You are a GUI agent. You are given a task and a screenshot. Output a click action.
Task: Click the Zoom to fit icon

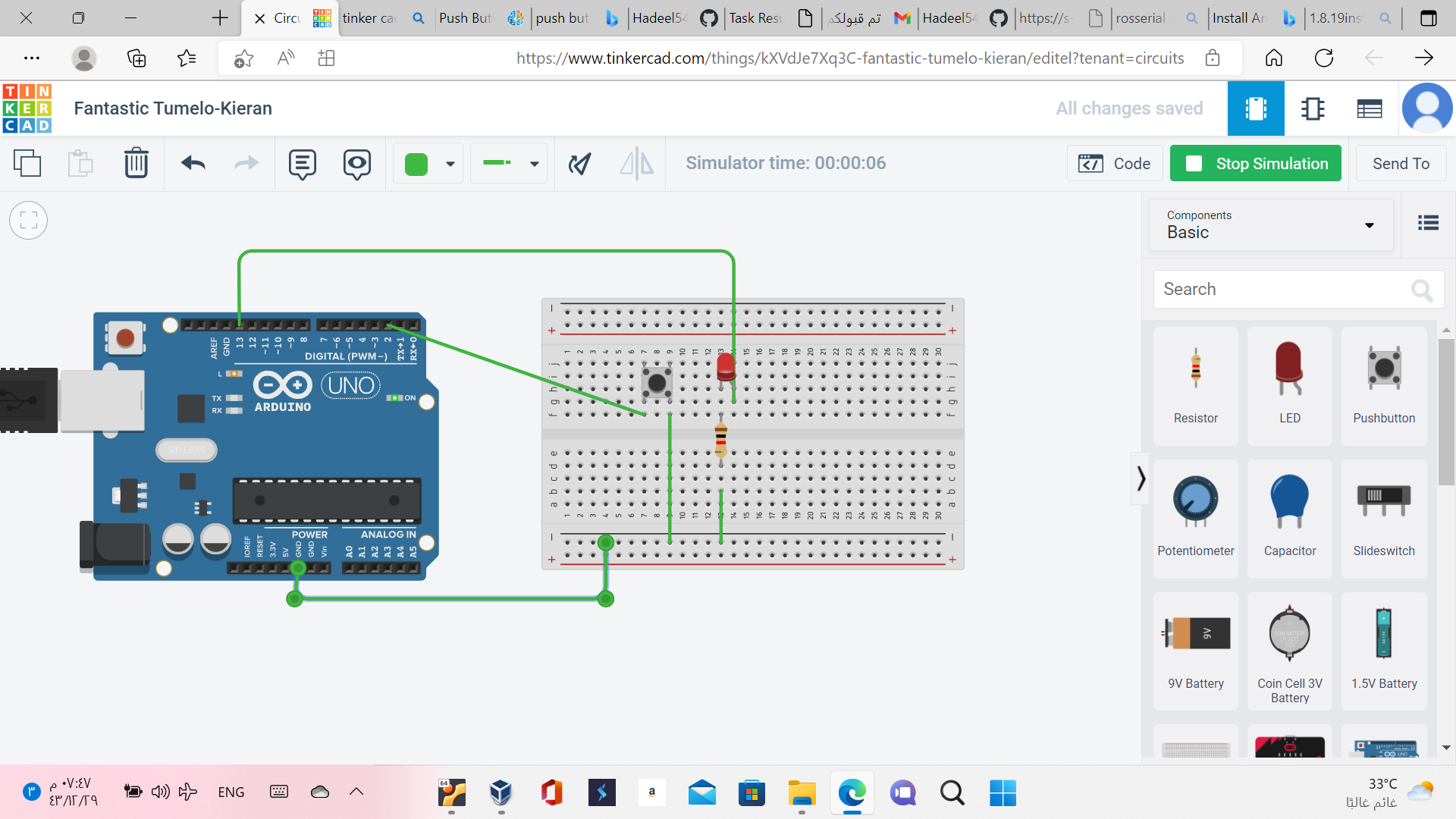[x=29, y=221]
